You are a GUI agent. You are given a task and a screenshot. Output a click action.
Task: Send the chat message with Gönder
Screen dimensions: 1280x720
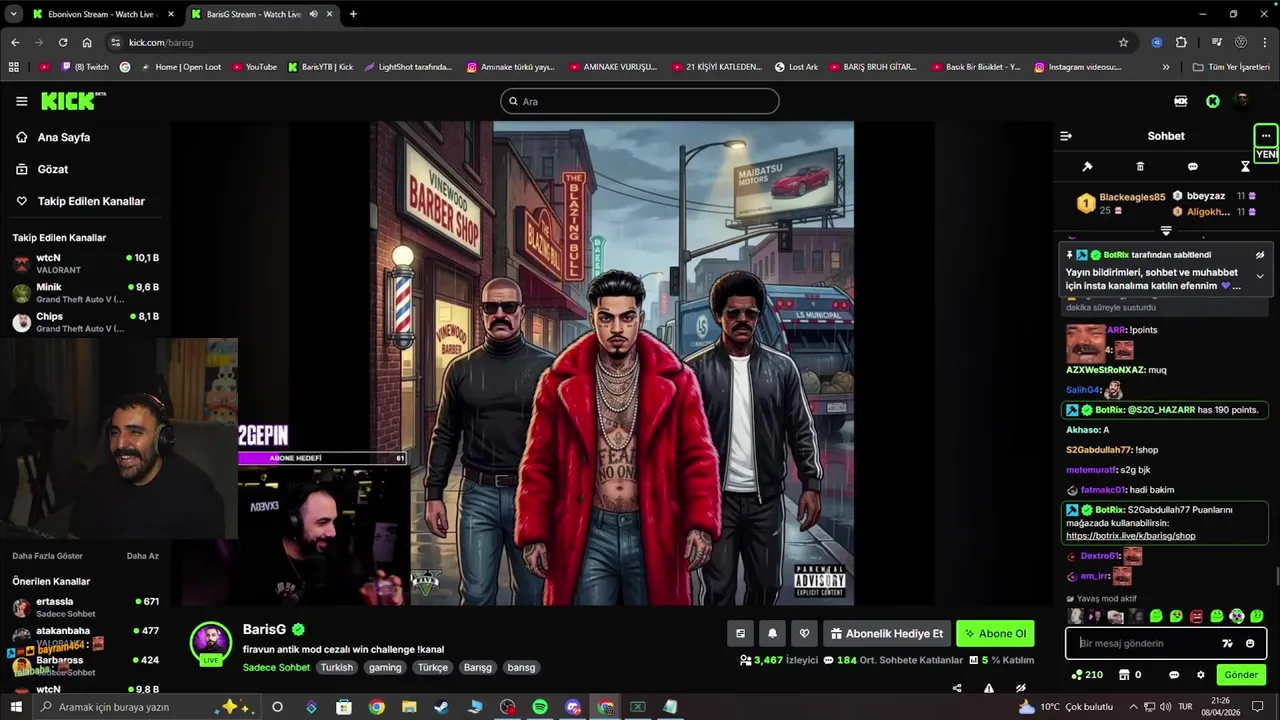click(1241, 675)
